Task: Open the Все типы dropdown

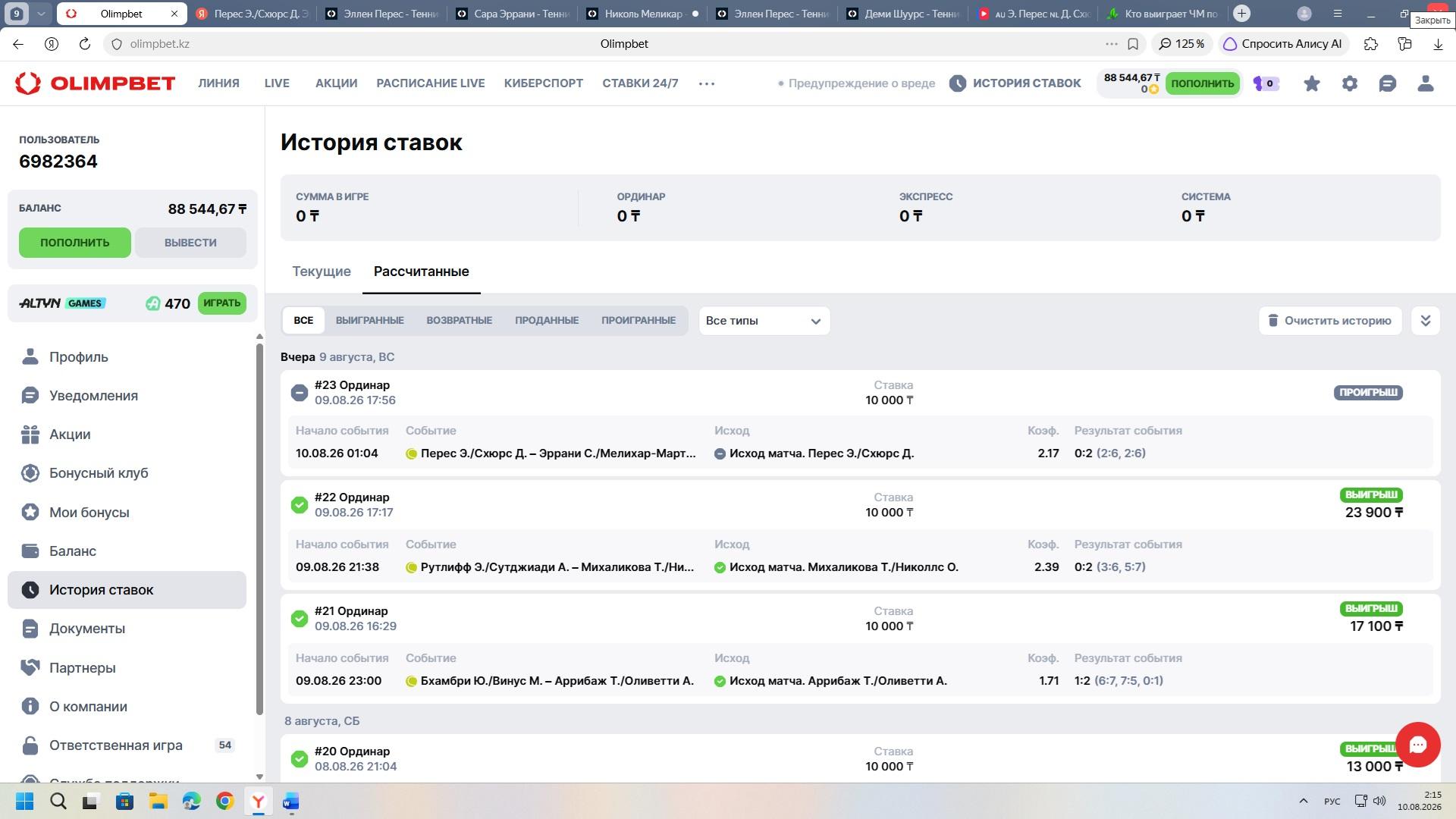Action: pos(764,321)
